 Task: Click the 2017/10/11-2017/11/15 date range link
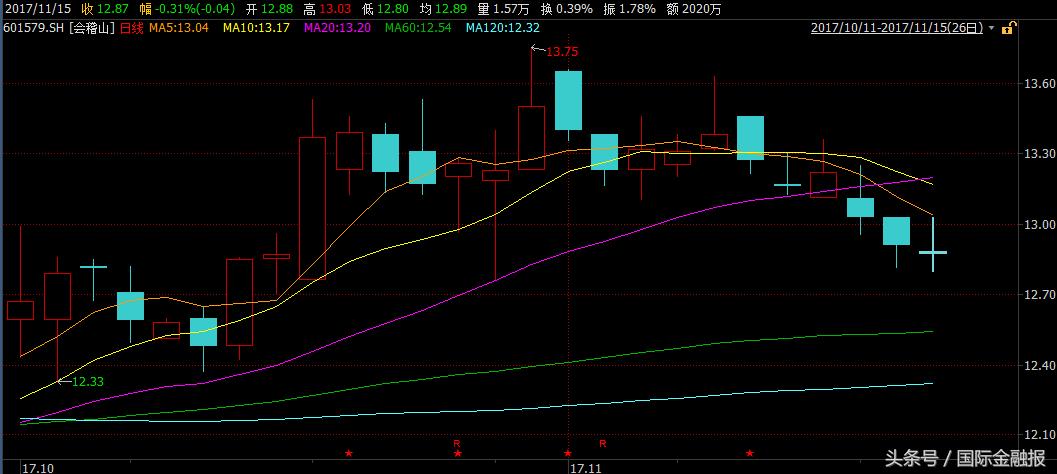pos(896,28)
